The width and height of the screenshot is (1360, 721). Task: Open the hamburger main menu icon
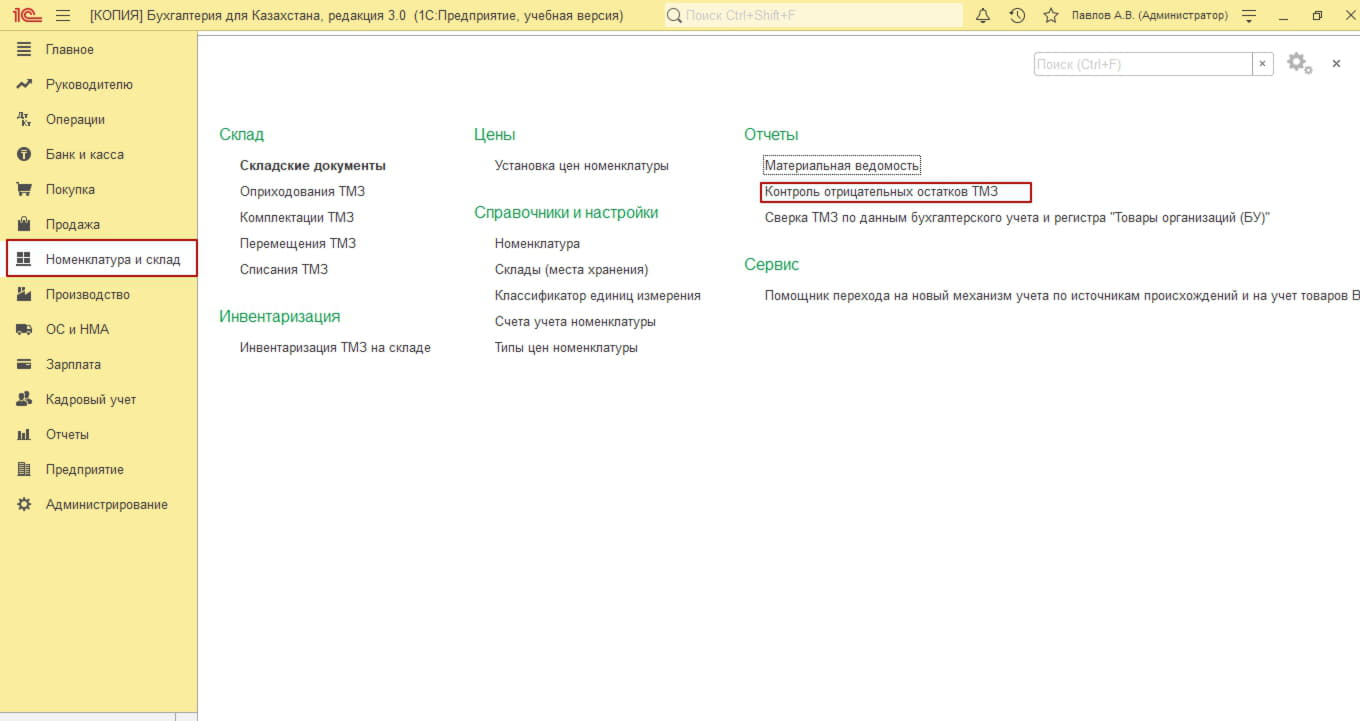click(x=63, y=16)
